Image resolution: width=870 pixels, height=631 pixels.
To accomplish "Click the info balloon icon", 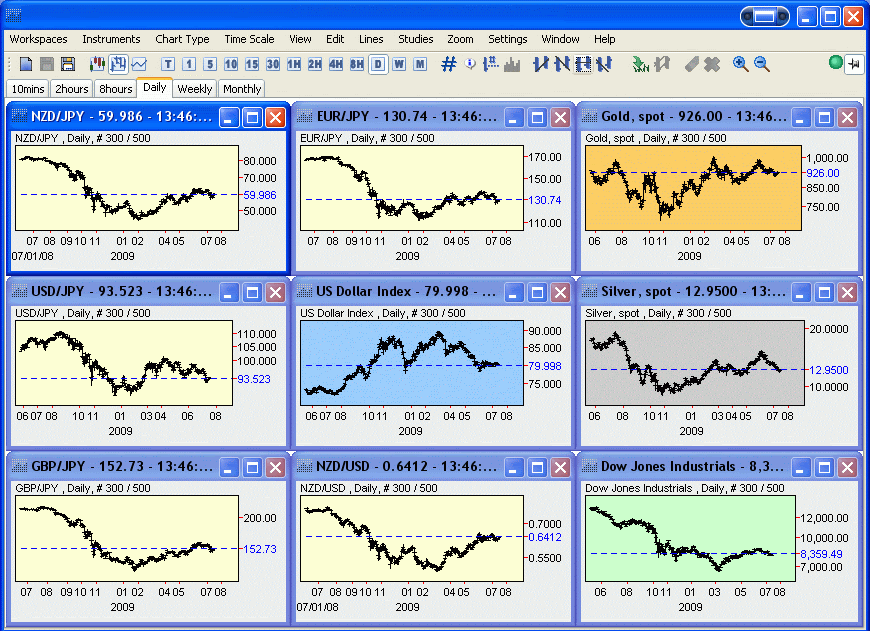I will pyautogui.click(x=470, y=64).
